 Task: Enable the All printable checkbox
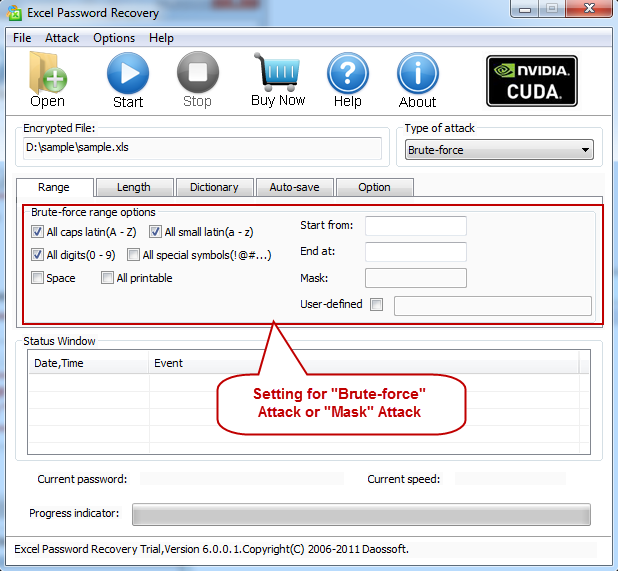click(x=107, y=277)
